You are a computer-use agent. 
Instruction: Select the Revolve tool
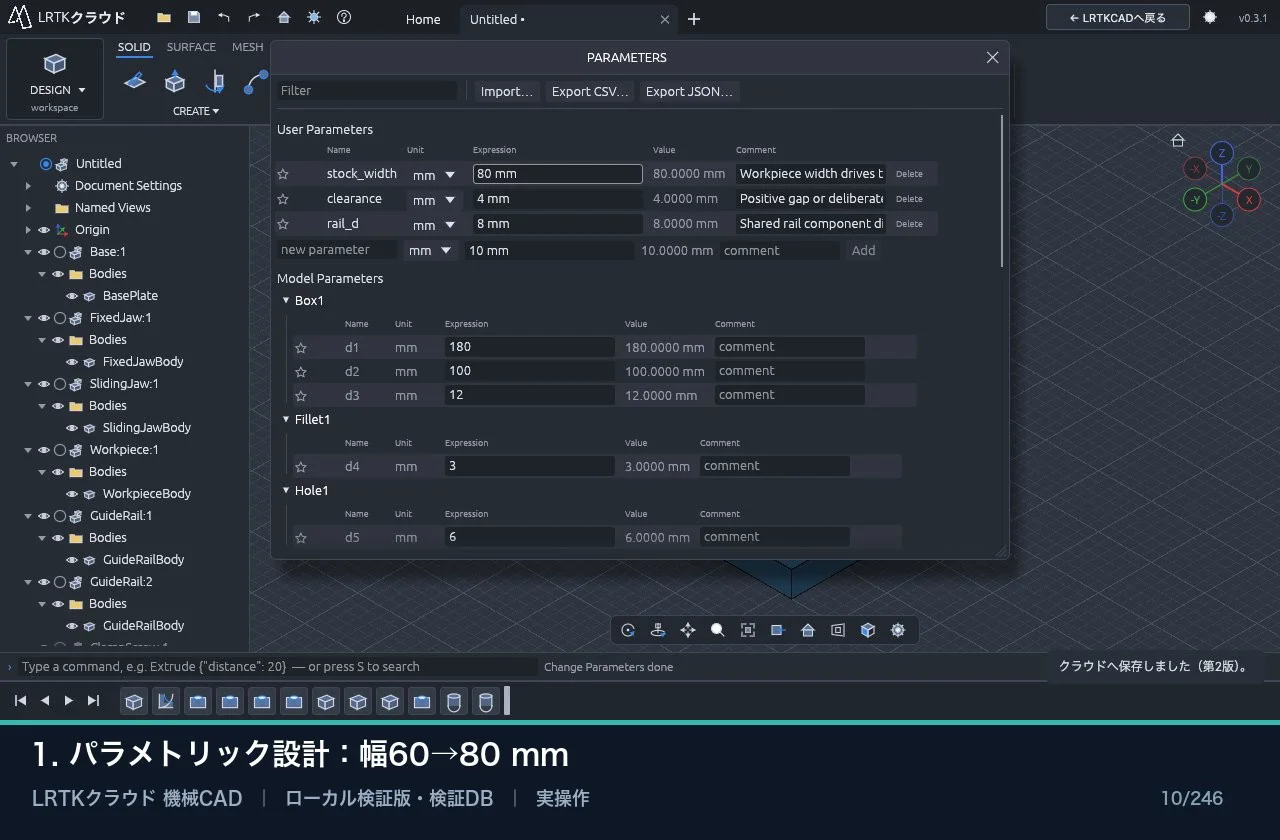[215, 82]
